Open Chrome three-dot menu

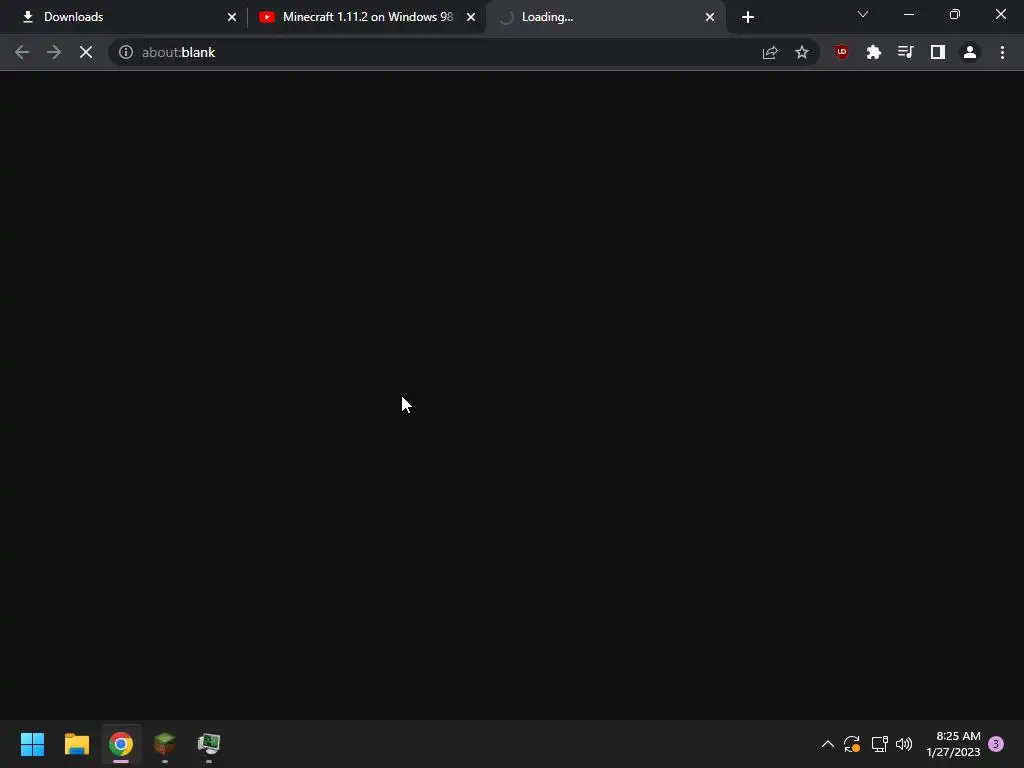(1002, 52)
